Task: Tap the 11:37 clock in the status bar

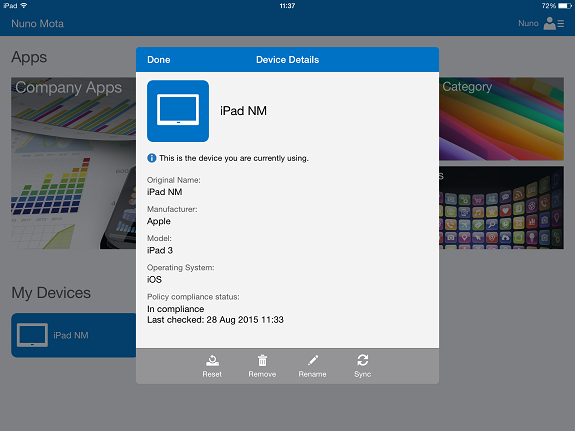Action: tap(287, 6)
